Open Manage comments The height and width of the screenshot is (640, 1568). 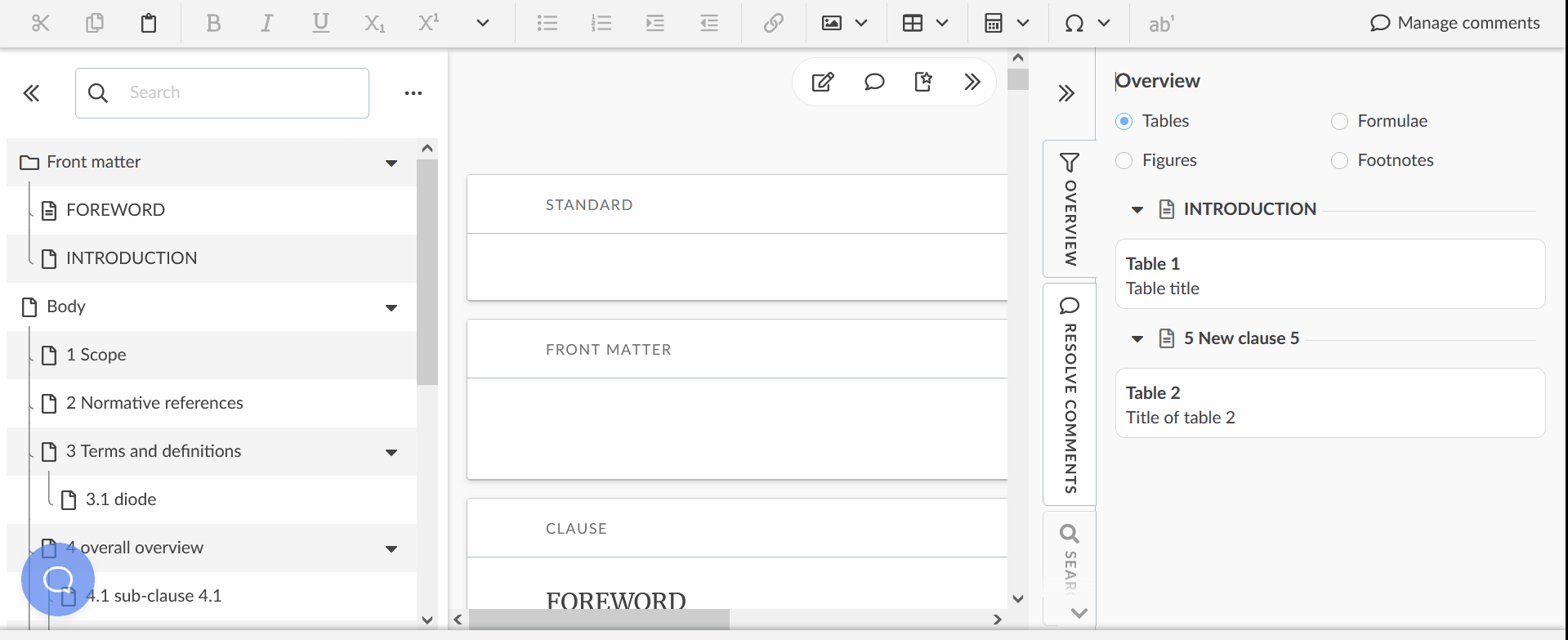coord(1455,23)
